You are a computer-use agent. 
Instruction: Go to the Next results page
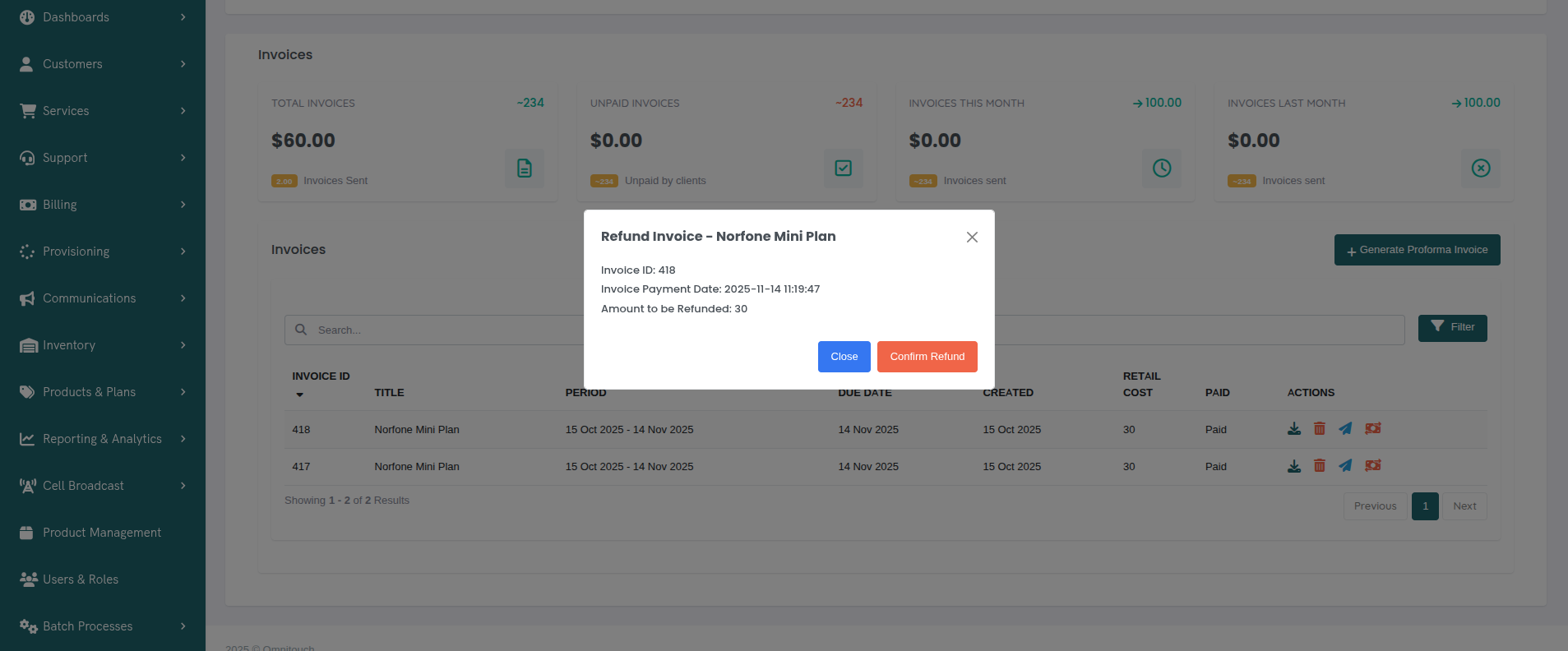[1464, 506]
